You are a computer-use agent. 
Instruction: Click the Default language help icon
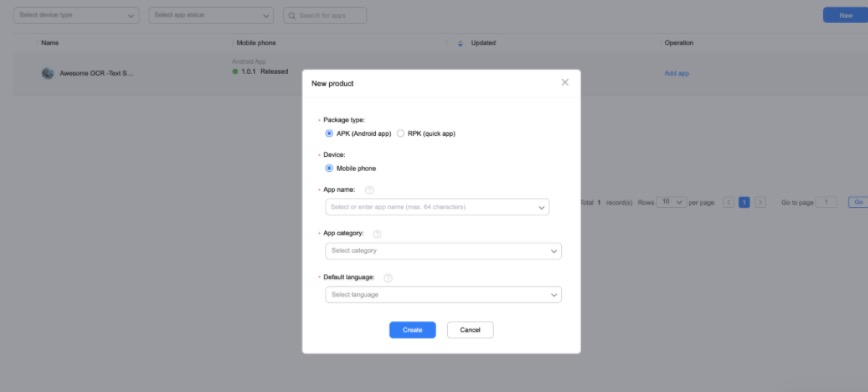[388, 277]
